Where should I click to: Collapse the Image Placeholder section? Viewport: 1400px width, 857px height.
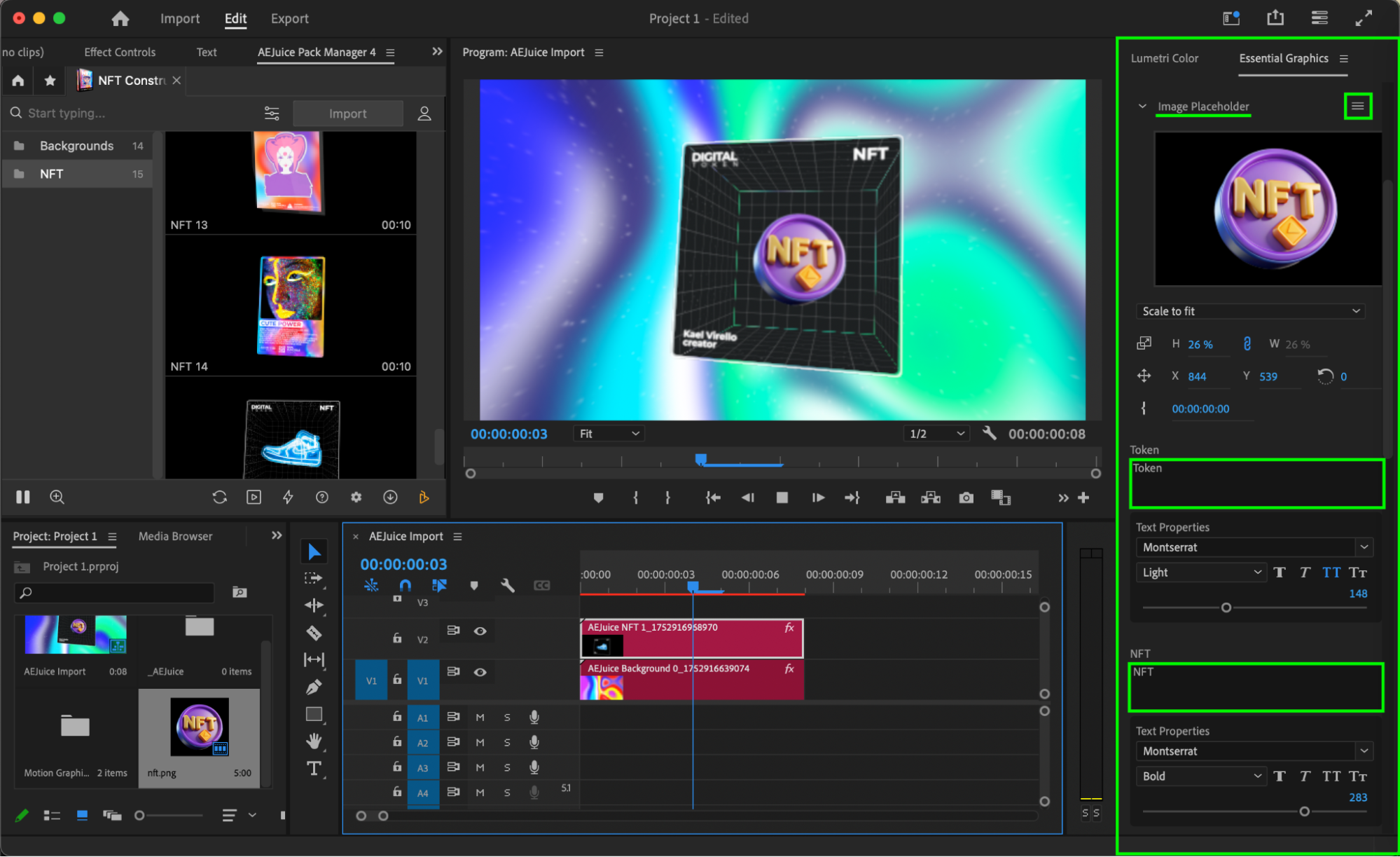tap(1142, 107)
